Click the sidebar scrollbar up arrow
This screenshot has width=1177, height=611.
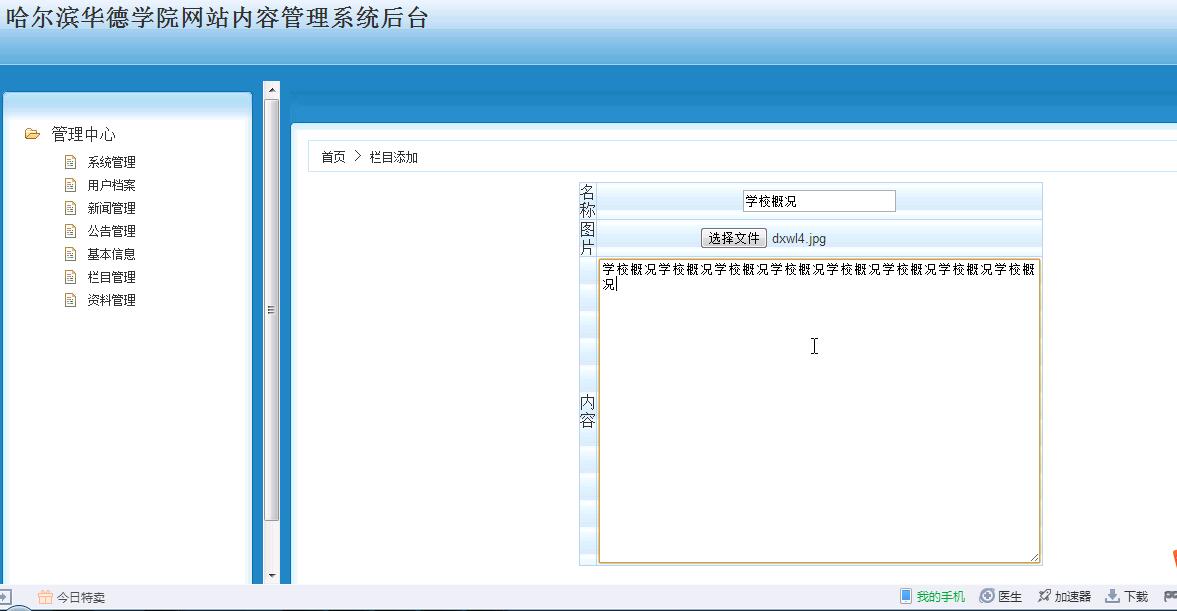pyautogui.click(x=272, y=90)
